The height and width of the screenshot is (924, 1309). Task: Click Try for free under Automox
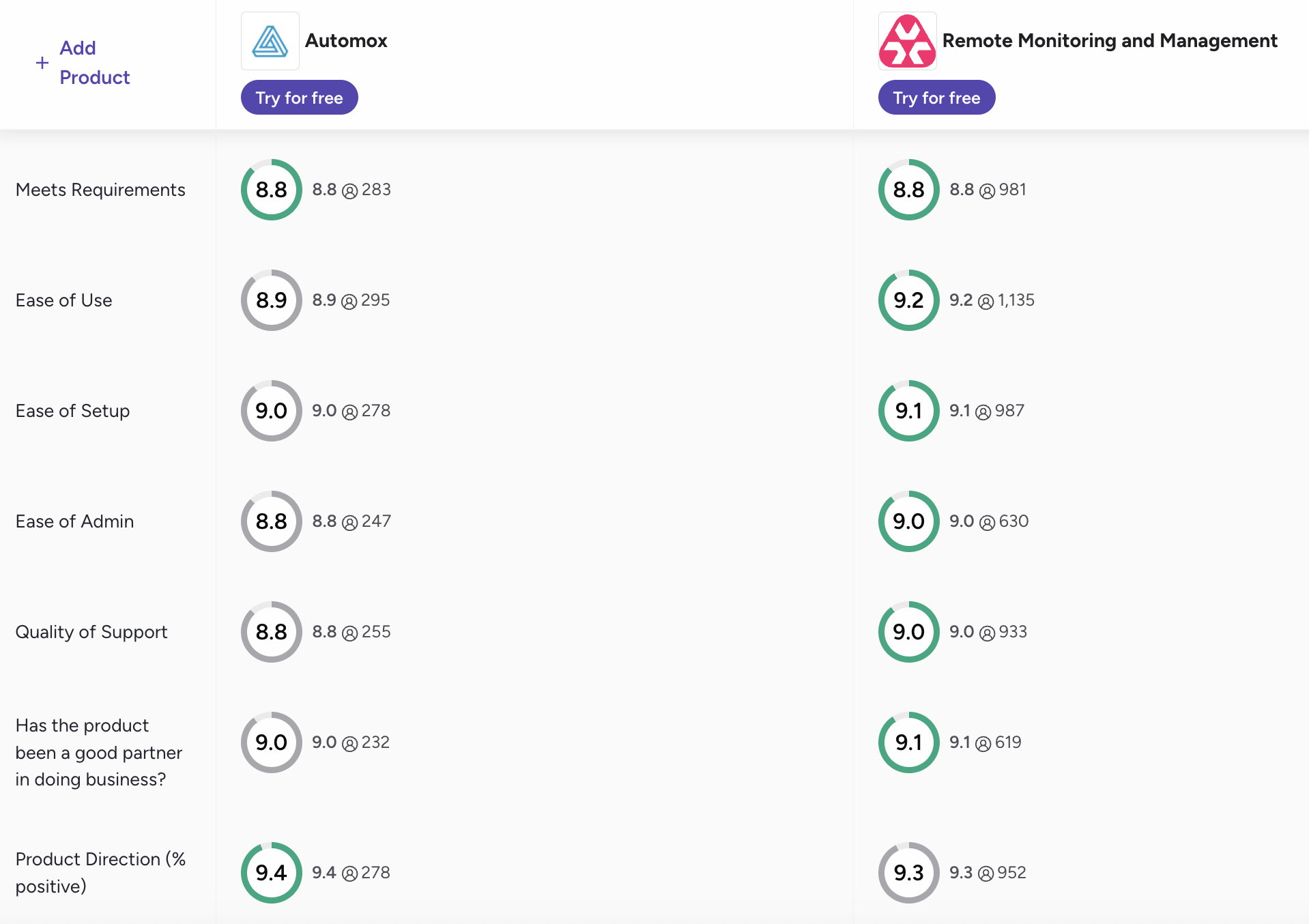[x=300, y=98]
